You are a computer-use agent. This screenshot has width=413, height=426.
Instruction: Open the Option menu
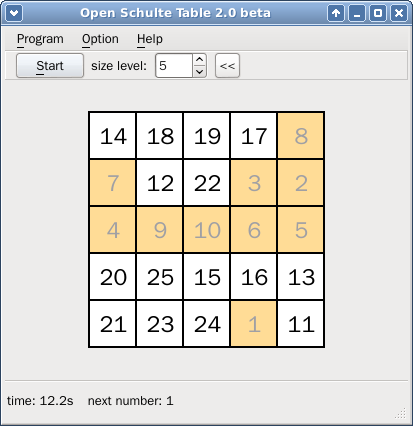tap(100, 39)
